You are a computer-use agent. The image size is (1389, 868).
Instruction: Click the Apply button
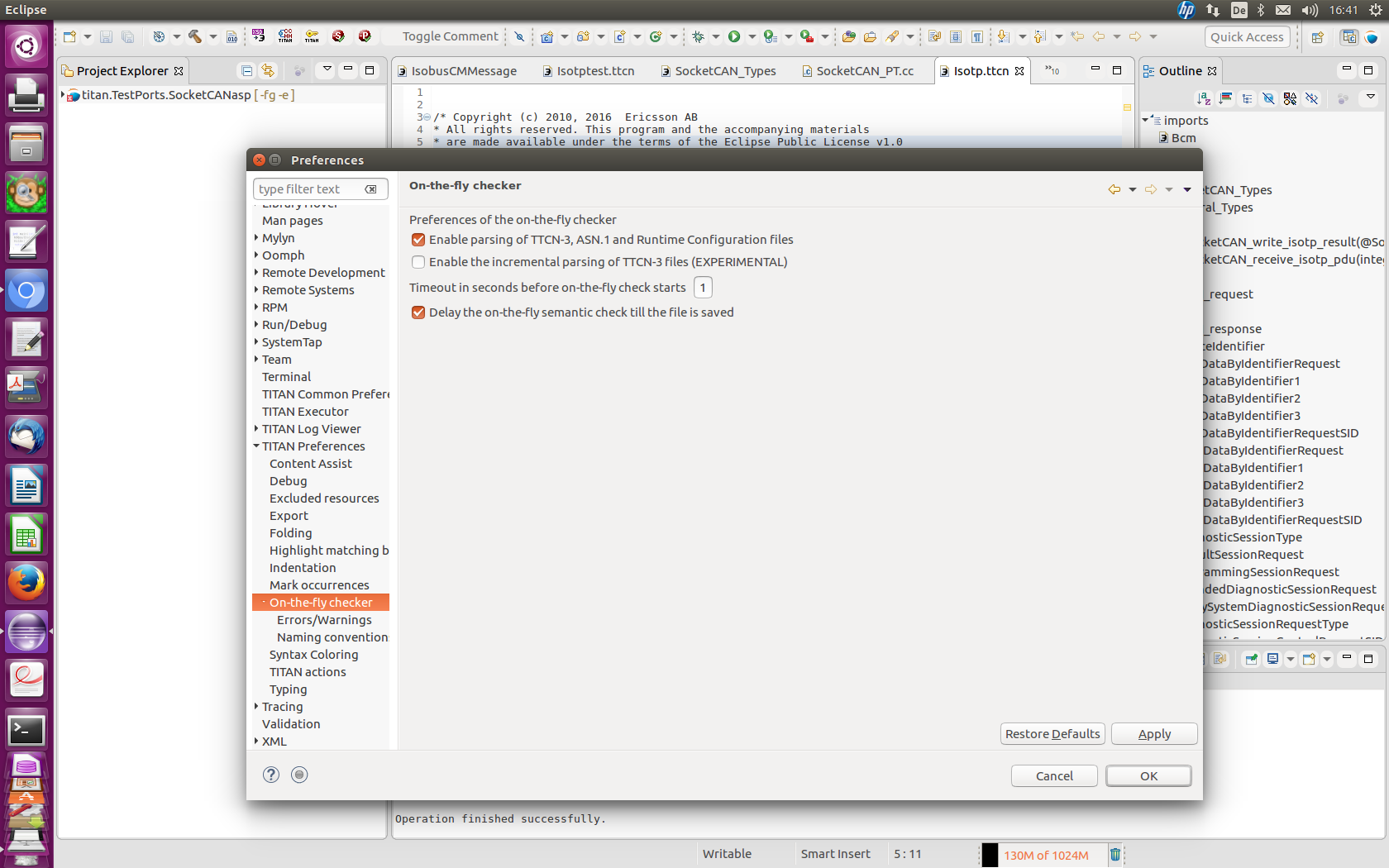coord(1154,734)
